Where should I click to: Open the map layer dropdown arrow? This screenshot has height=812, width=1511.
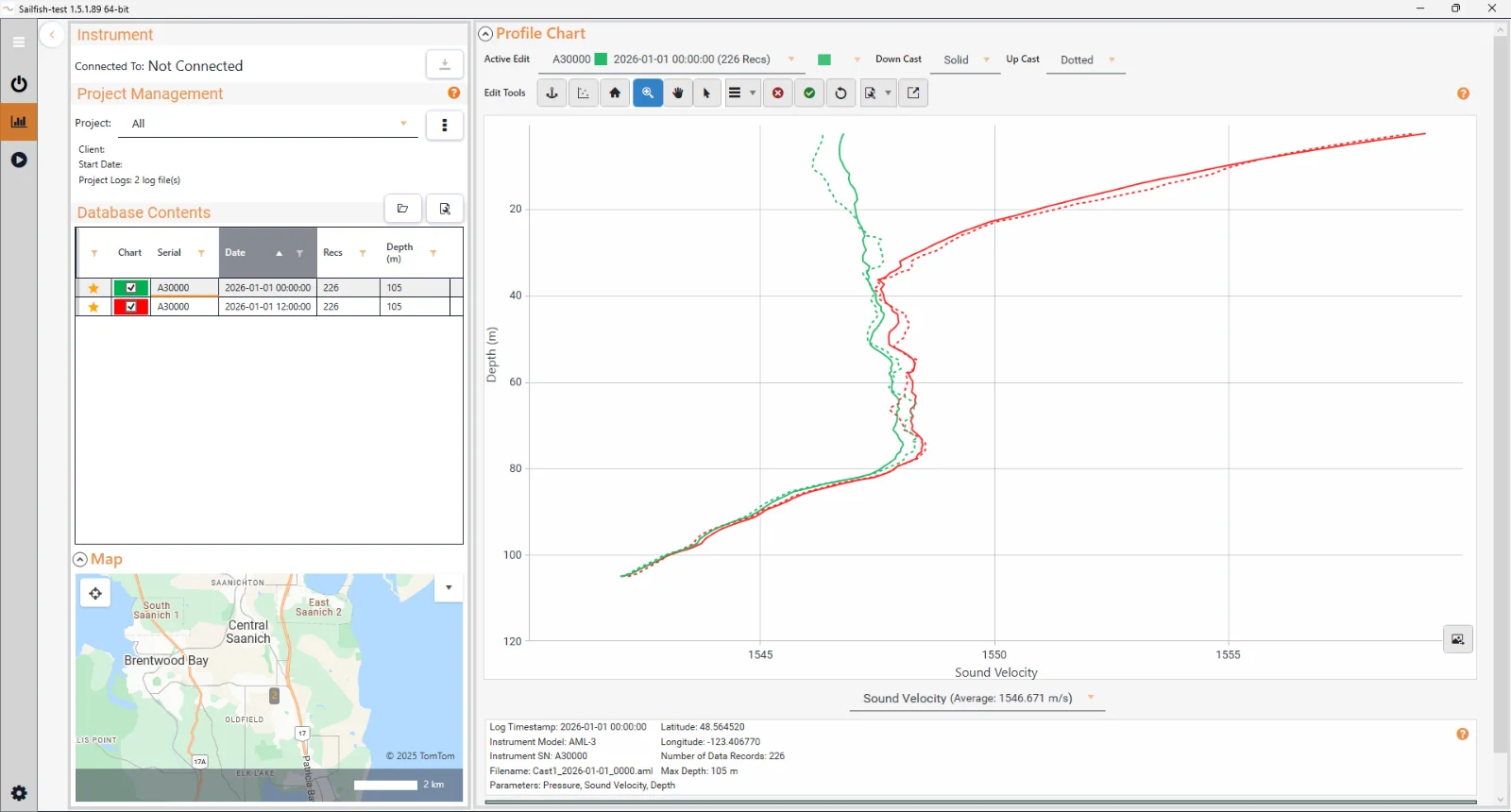coord(449,587)
